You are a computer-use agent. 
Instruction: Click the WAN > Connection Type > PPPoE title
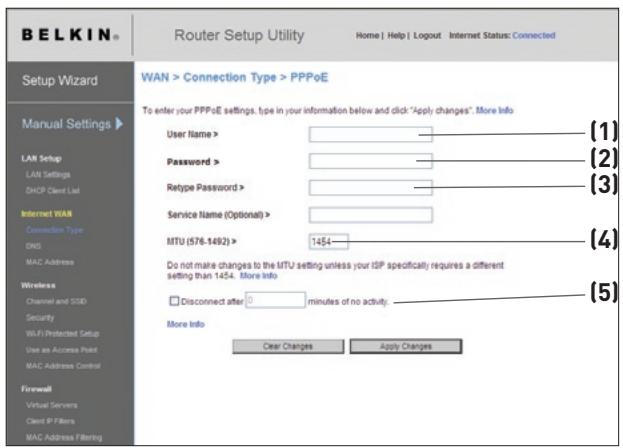coord(234,77)
